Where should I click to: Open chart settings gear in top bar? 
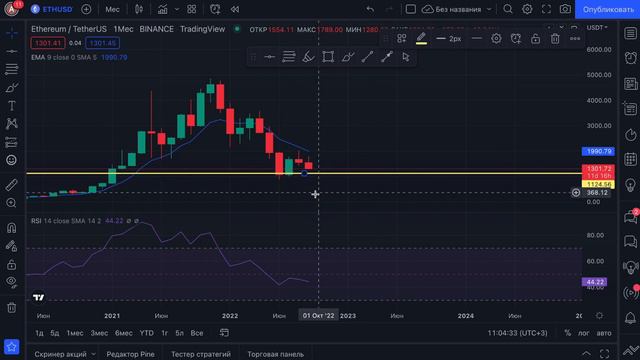point(527,9)
